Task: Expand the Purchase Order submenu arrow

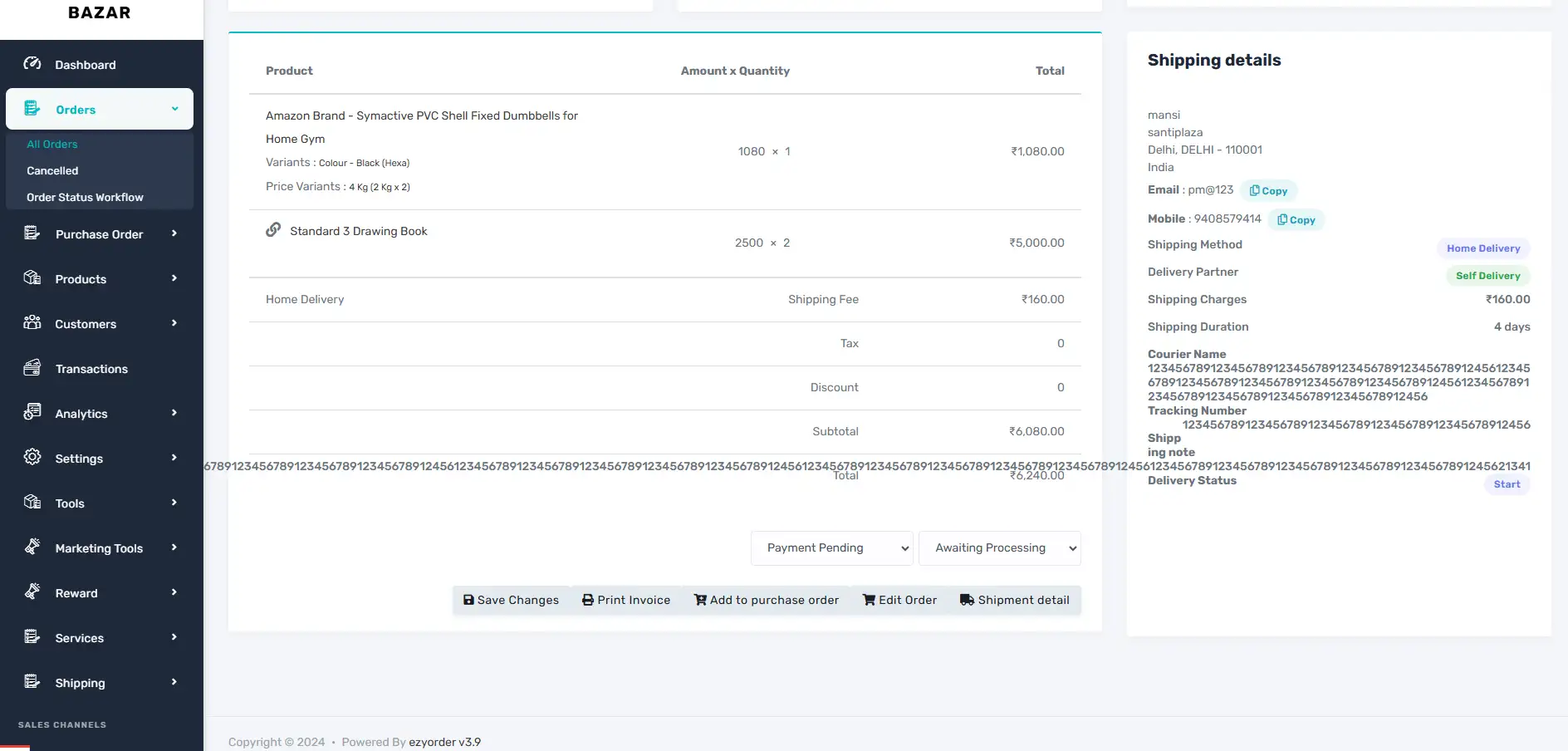Action: [174, 233]
